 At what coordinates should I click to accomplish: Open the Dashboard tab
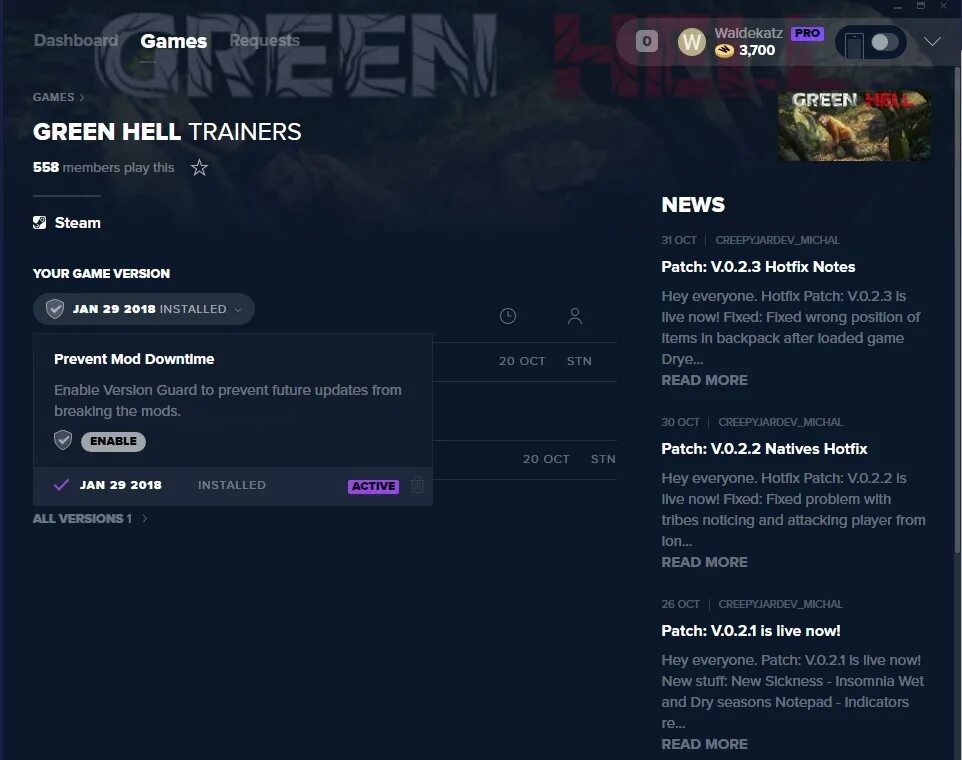coord(75,40)
